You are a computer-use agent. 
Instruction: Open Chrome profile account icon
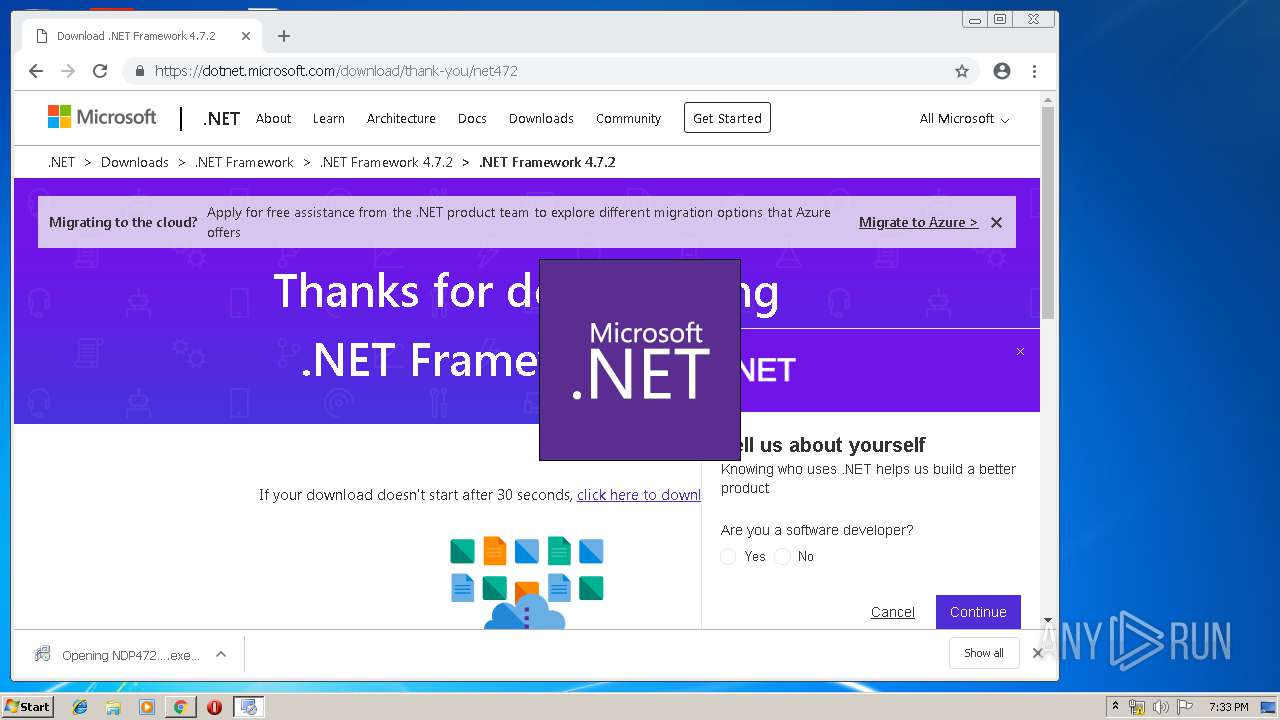tap(1002, 71)
